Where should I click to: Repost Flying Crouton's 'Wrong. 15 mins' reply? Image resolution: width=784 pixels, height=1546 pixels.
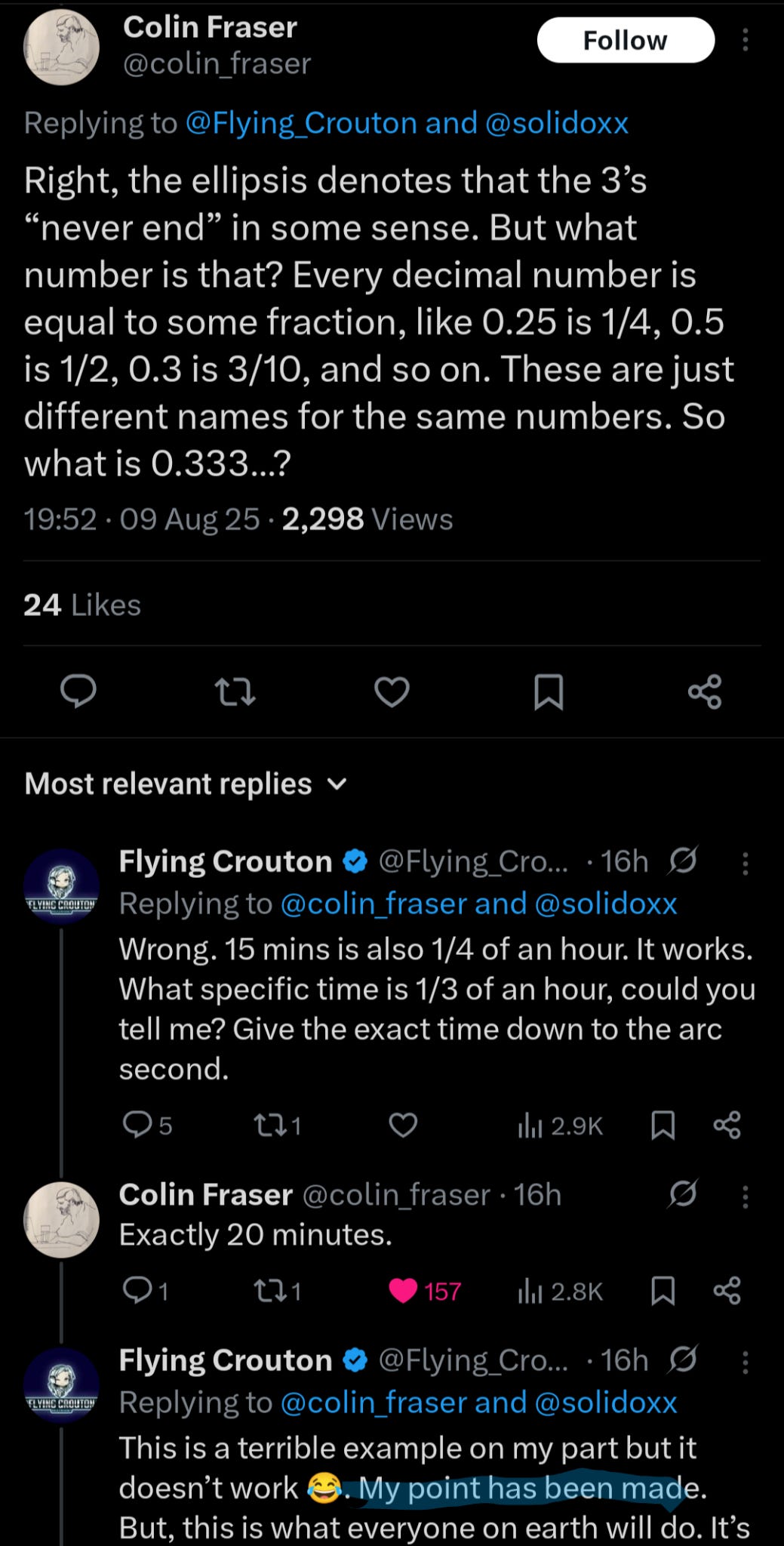tap(268, 1126)
